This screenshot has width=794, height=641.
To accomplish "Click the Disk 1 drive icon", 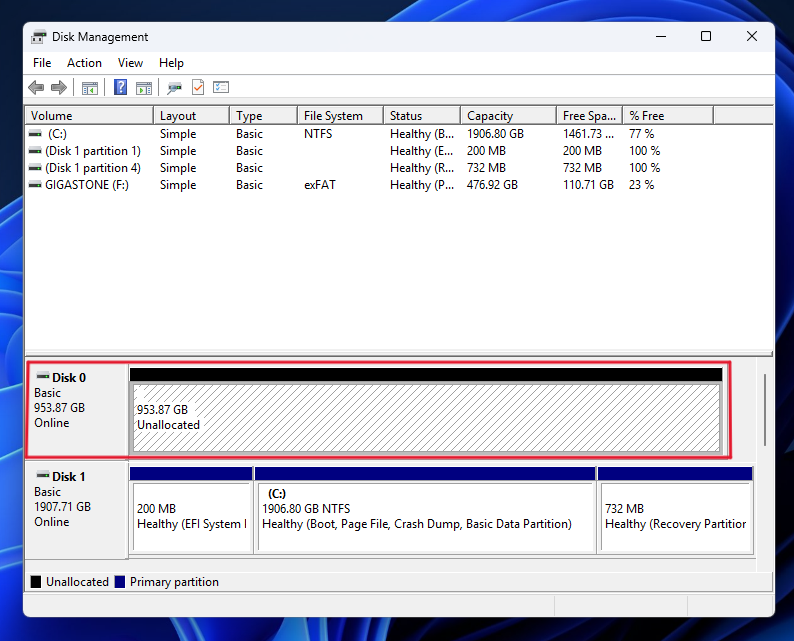I will pyautogui.click(x=43, y=475).
